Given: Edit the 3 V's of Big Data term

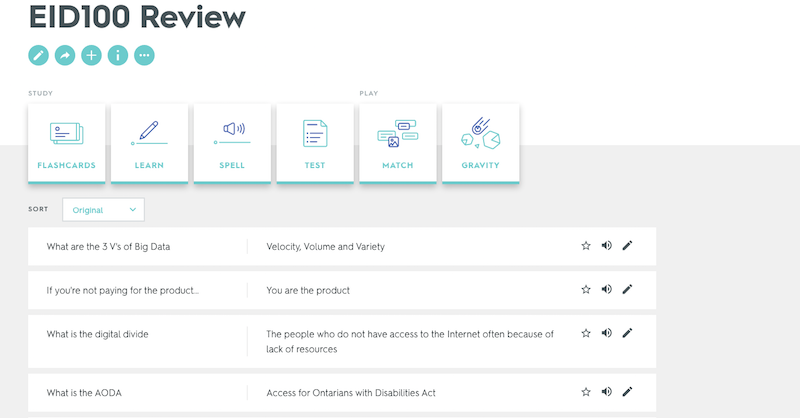Looking at the screenshot, I should [x=628, y=245].
